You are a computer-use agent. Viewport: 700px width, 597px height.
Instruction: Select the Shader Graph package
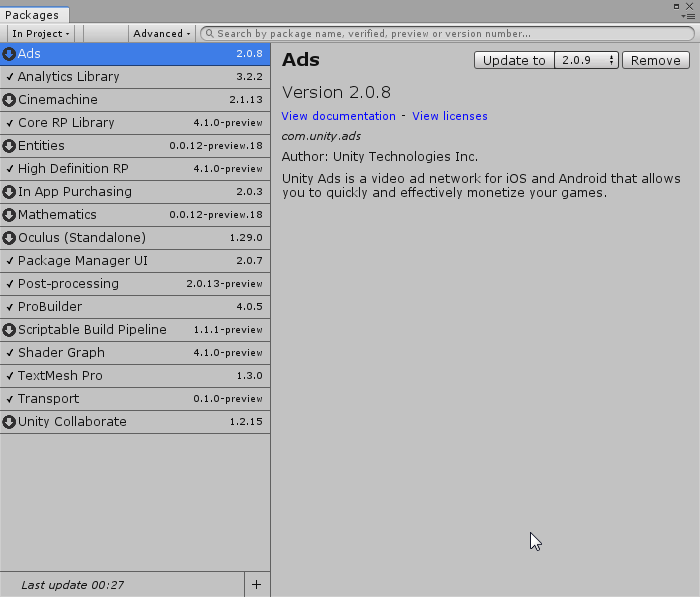point(135,353)
